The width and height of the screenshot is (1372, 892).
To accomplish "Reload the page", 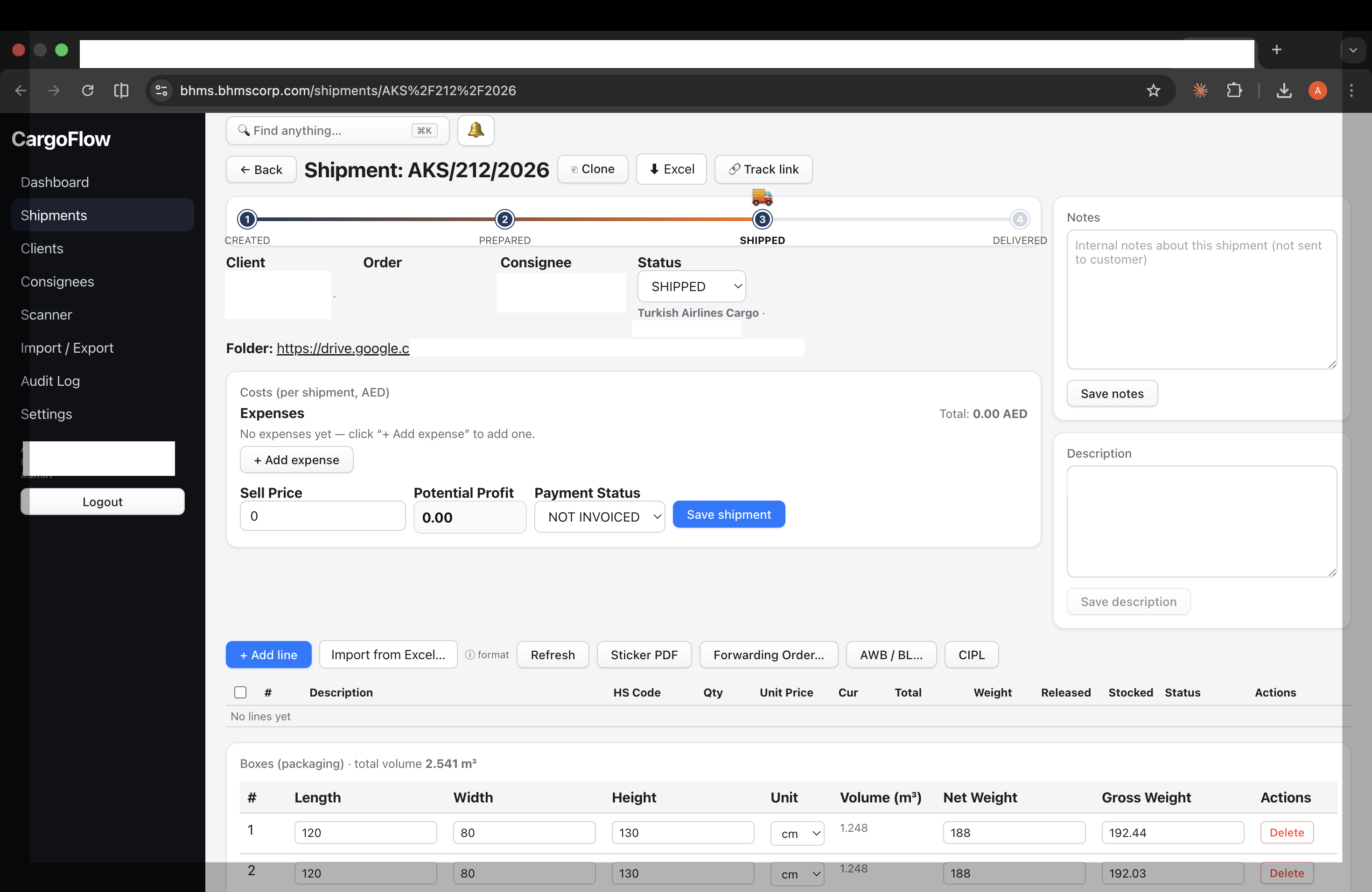I will pyautogui.click(x=88, y=91).
